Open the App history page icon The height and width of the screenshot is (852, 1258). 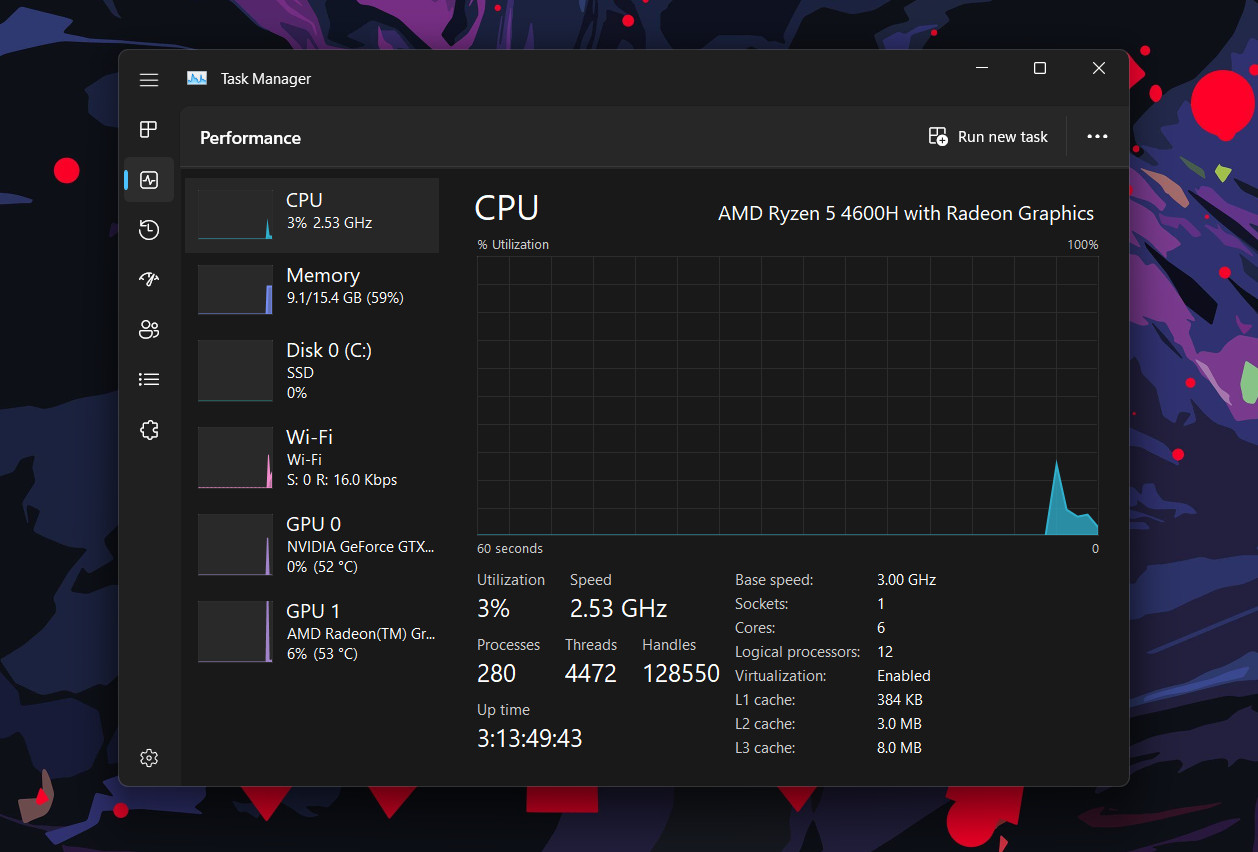pos(149,230)
